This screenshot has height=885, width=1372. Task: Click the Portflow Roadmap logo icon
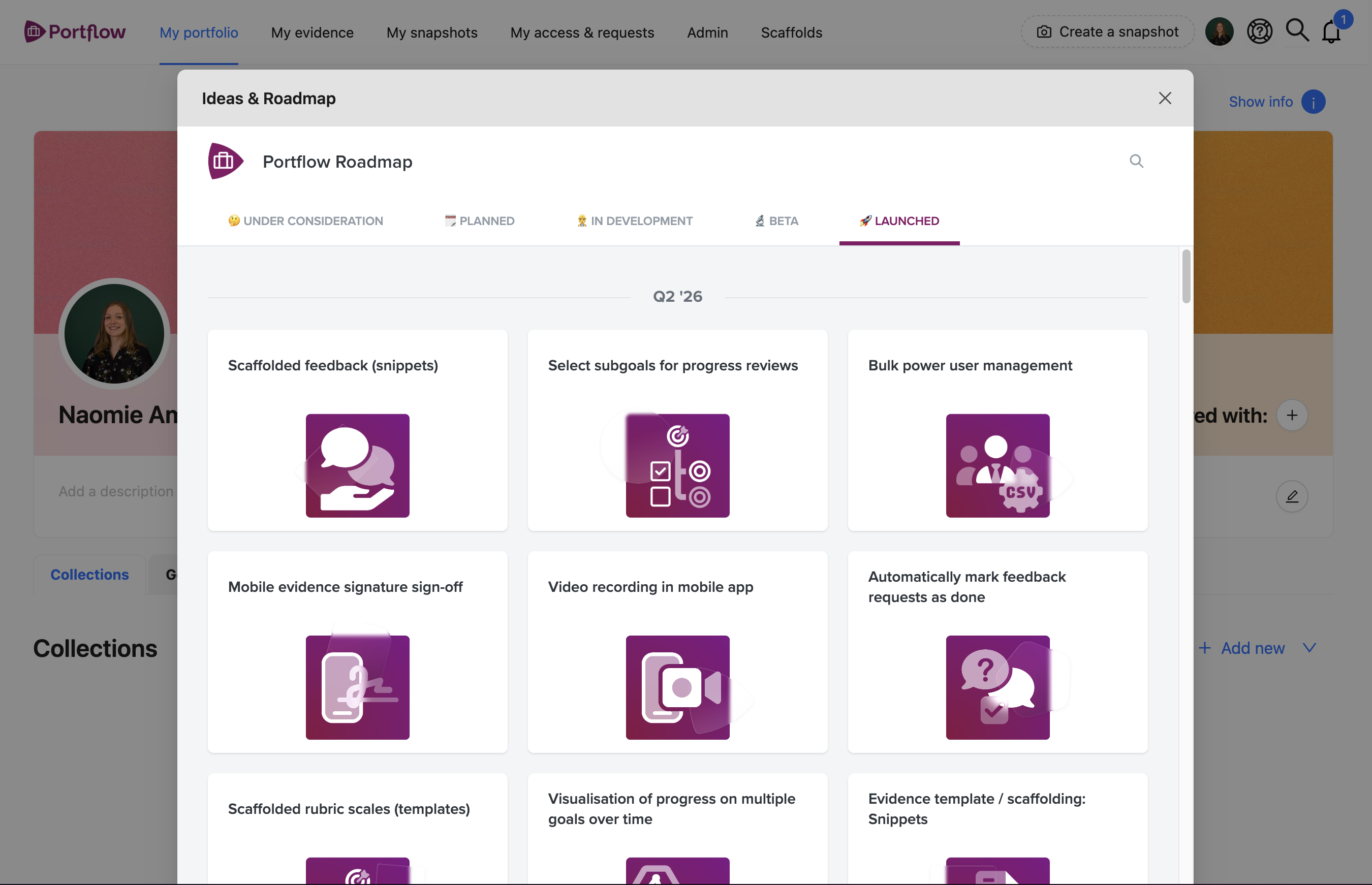tap(225, 161)
